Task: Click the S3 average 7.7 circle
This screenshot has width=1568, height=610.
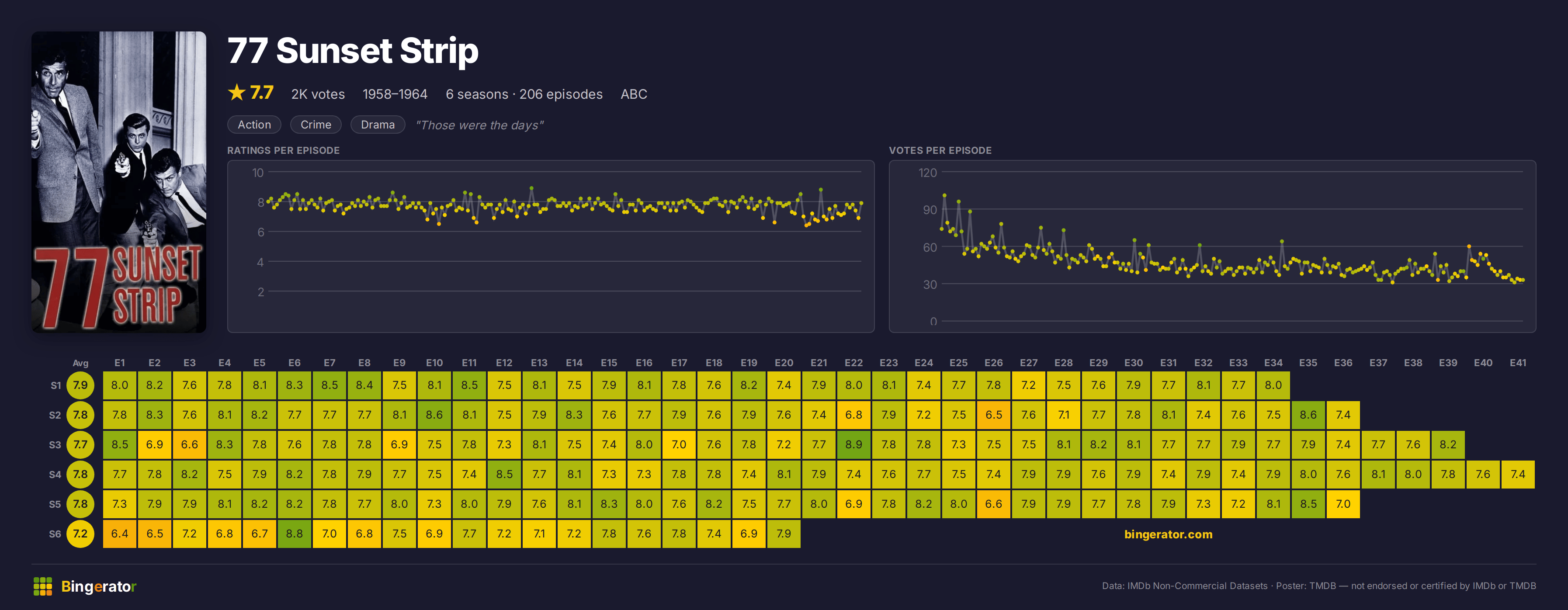Action: tap(80, 444)
